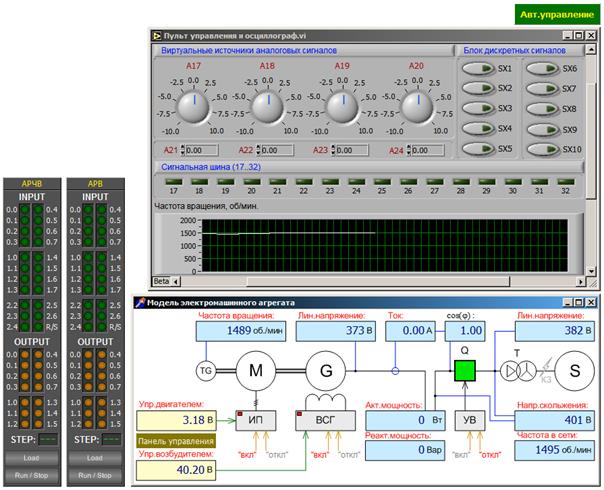Viewport: 604px width, 490px height.
Task: Click the motor M symbol
Action: click(254, 370)
